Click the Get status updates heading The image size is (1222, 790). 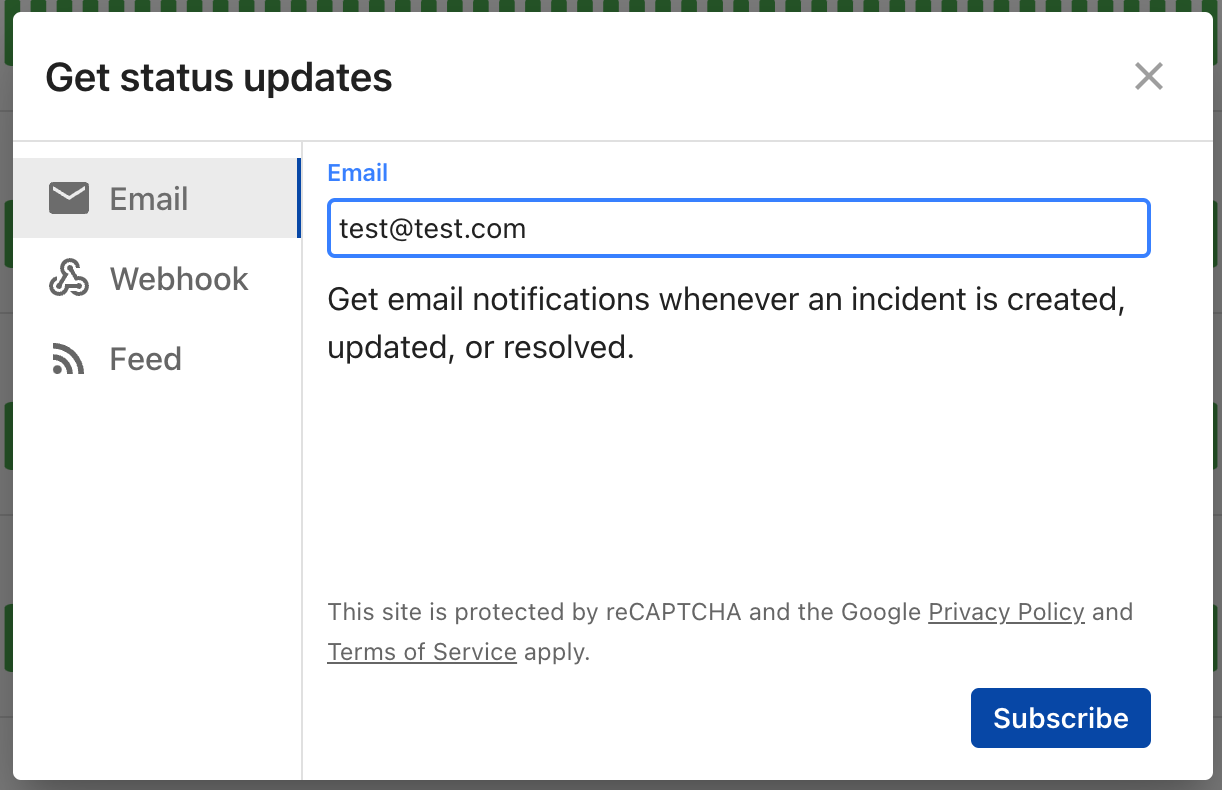click(x=219, y=77)
